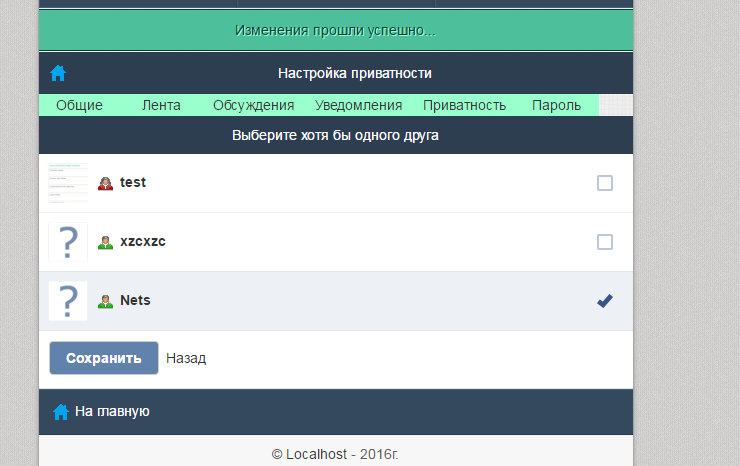740x466 pixels.
Task: Click the green user icon beside Nets
Action: tap(105, 301)
